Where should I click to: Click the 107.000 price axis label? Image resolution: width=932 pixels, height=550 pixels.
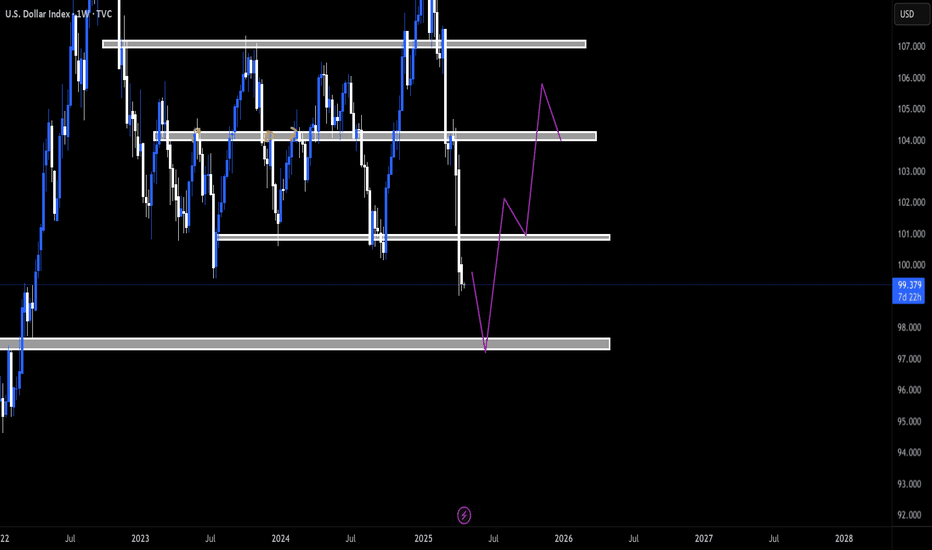911,46
